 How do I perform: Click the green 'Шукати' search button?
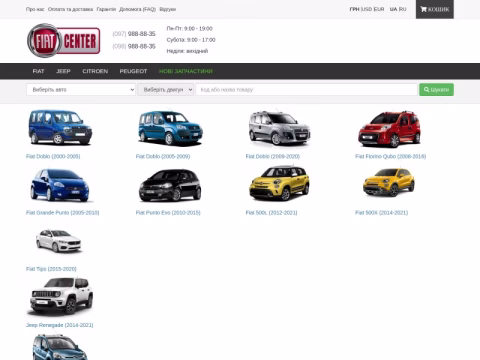[436, 90]
